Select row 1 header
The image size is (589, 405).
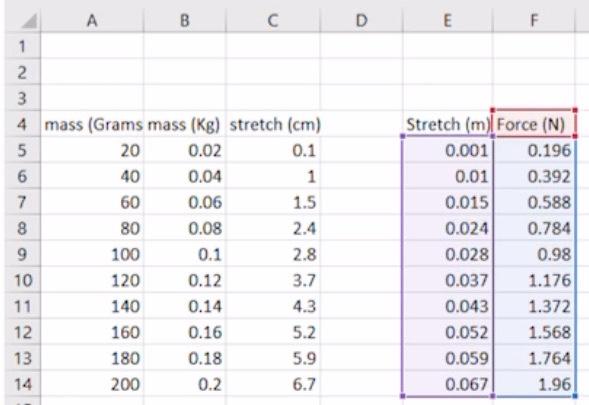(x=22, y=46)
